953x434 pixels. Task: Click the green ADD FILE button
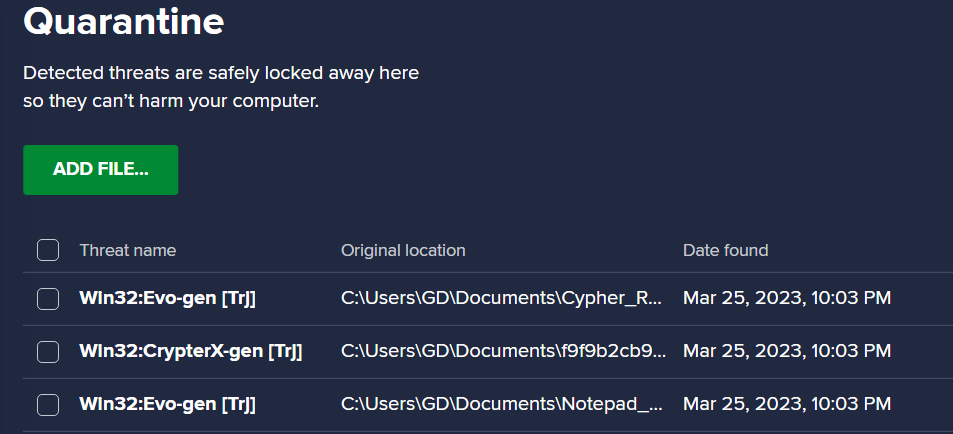coord(100,170)
